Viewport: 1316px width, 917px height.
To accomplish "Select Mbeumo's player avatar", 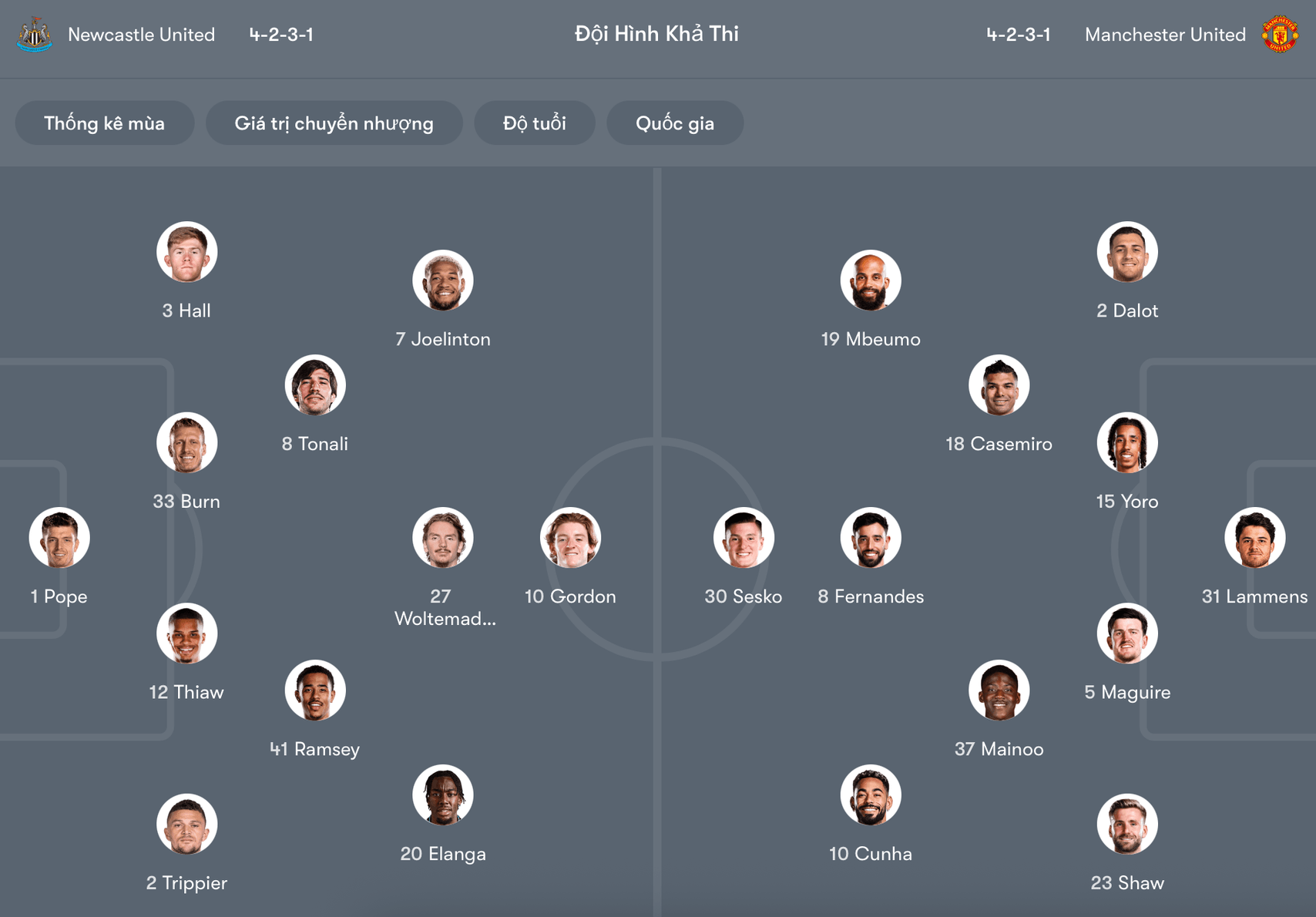I will (871, 280).
